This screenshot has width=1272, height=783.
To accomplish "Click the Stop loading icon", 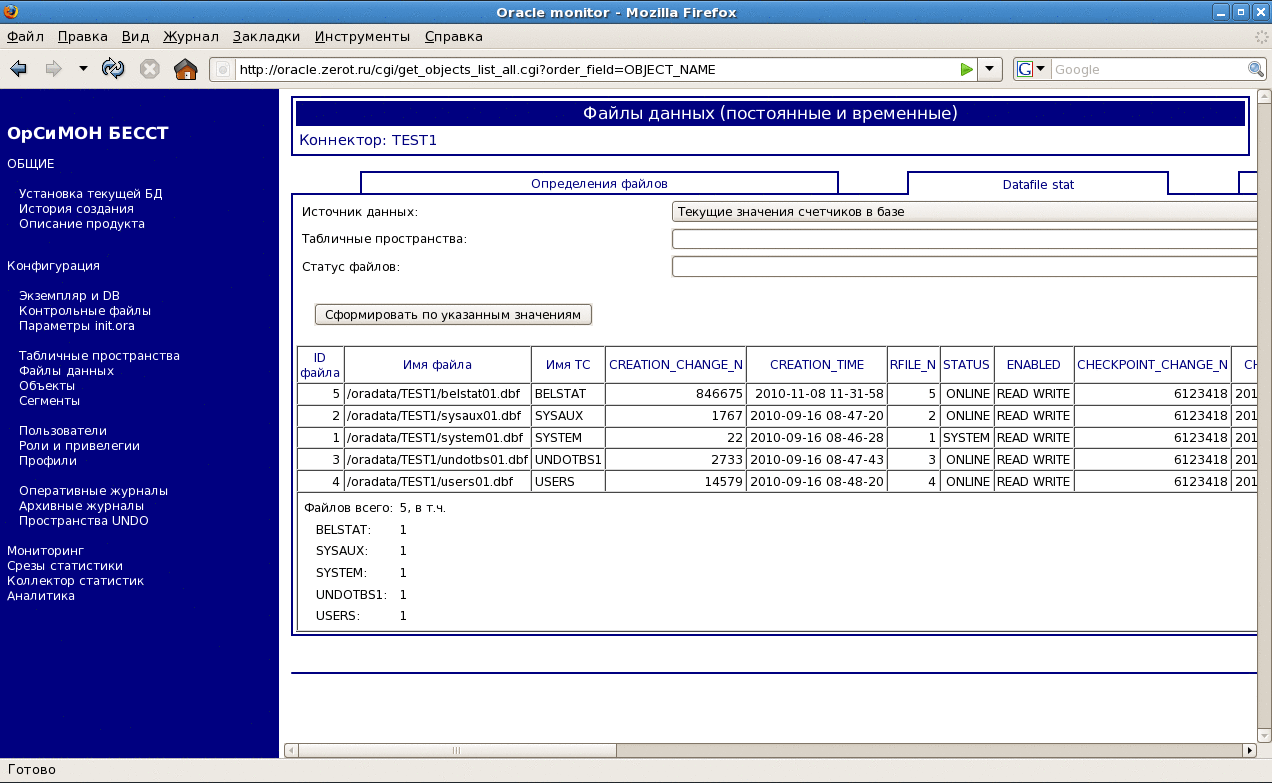I will click(x=150, y=69).
